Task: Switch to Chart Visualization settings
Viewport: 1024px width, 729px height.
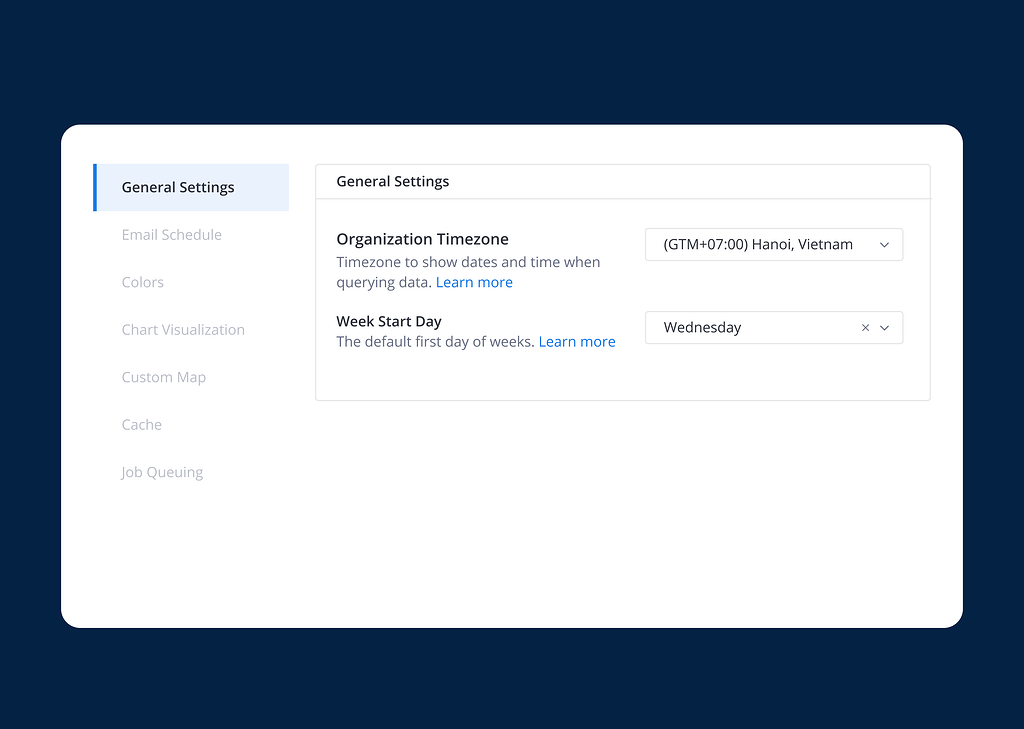Action: point(183,330)
